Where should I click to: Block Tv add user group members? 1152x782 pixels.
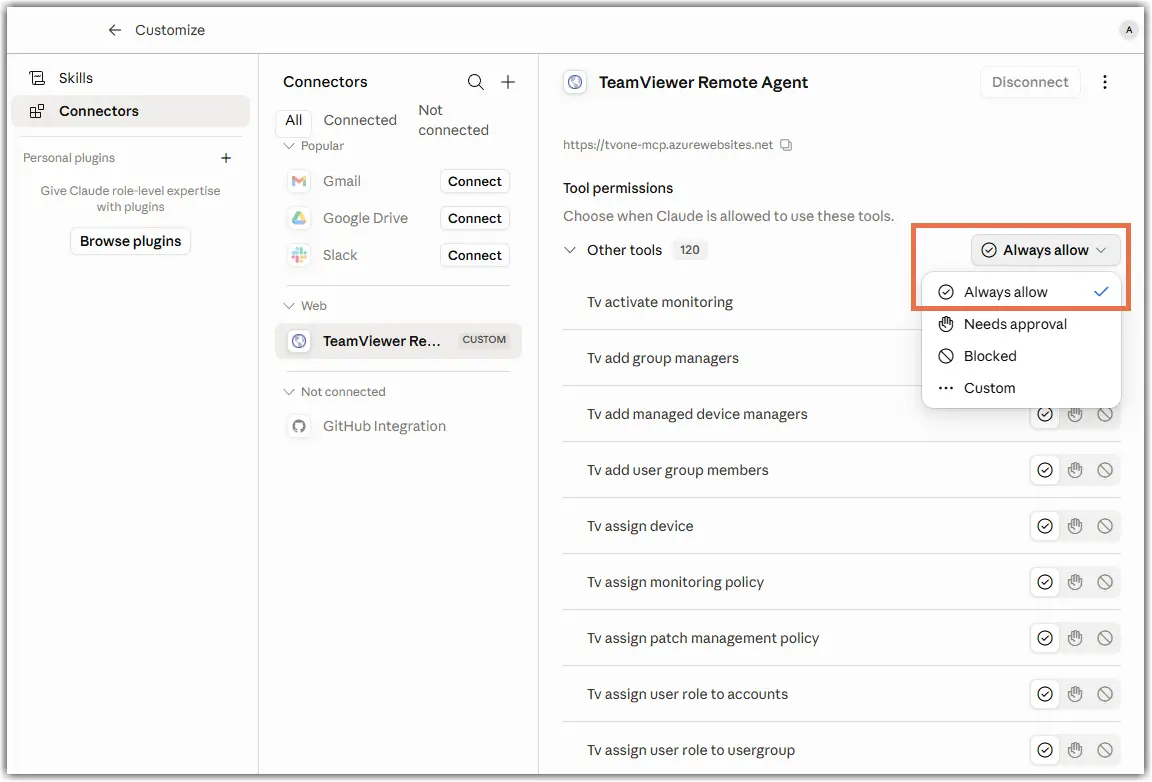1105,470
